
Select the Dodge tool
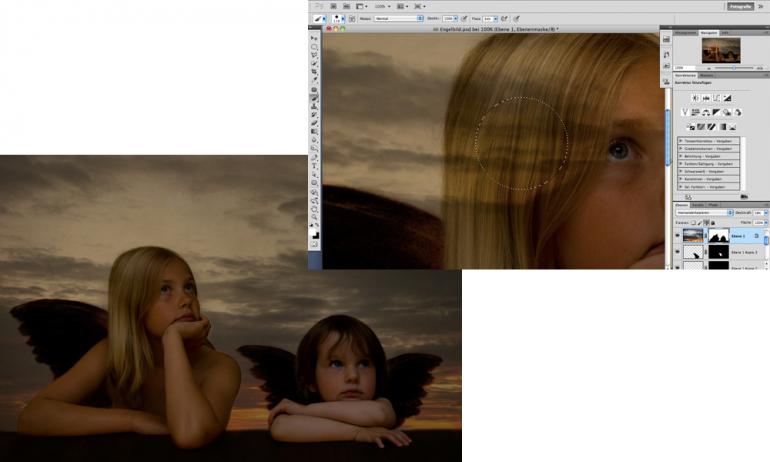(x=314, y=148)
